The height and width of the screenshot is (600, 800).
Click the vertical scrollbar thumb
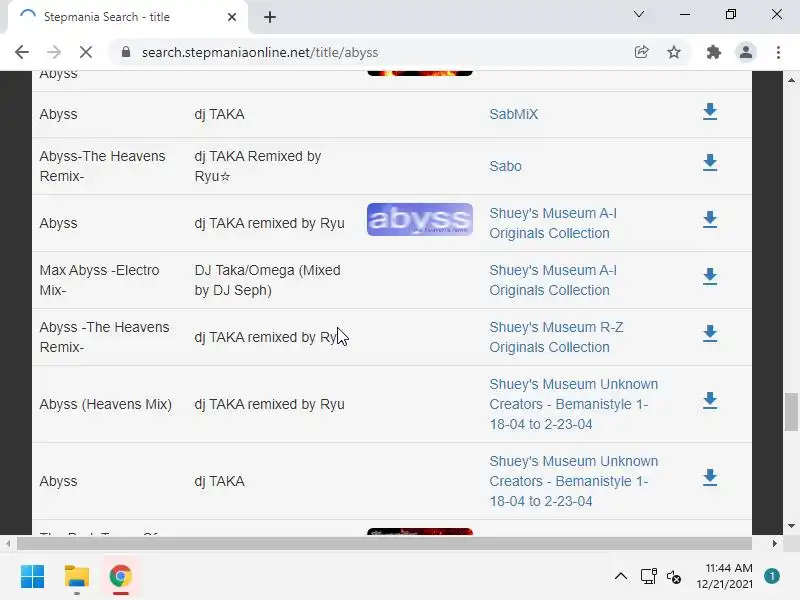point(791,412)
